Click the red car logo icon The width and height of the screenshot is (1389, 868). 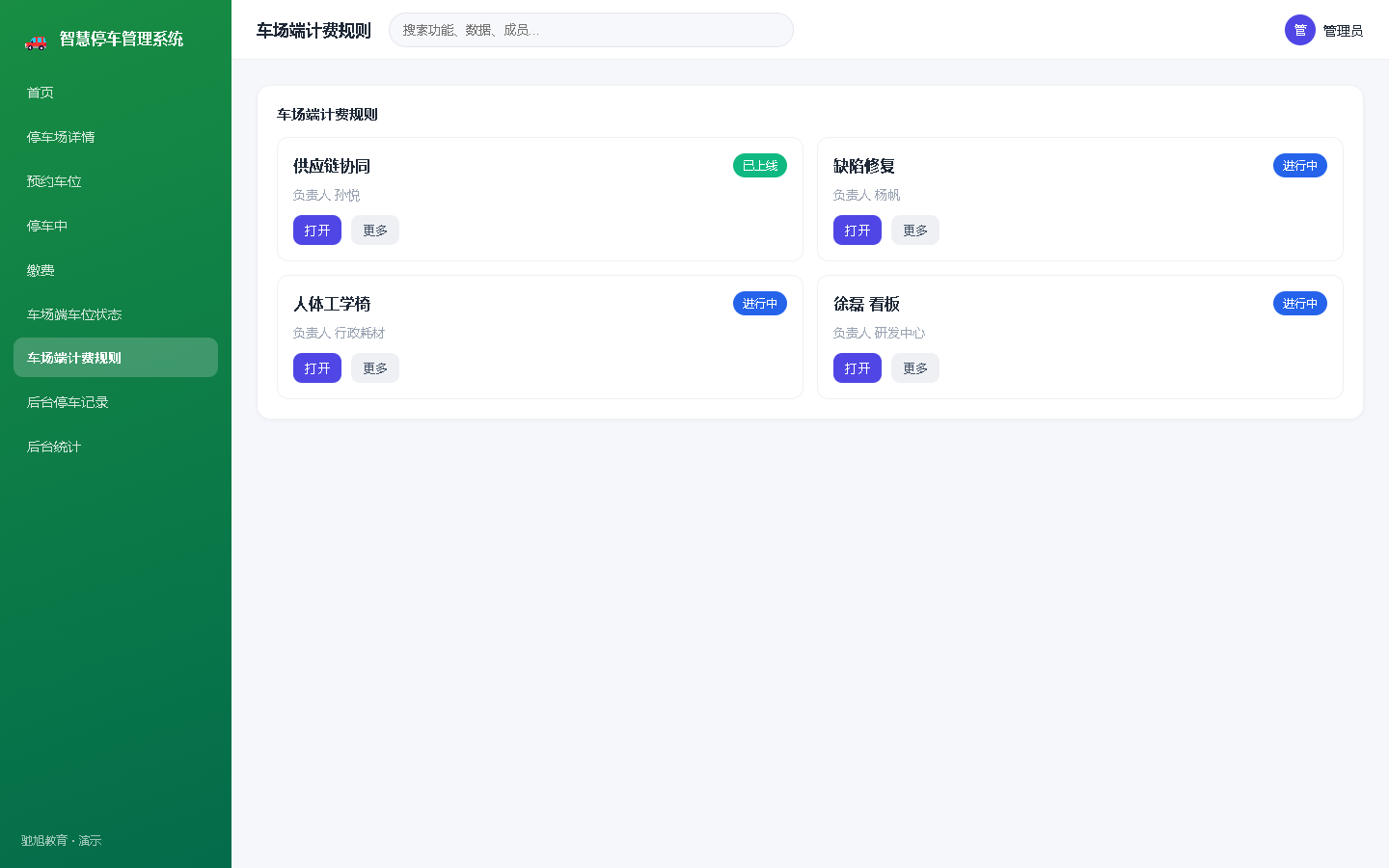pos(36,41)
